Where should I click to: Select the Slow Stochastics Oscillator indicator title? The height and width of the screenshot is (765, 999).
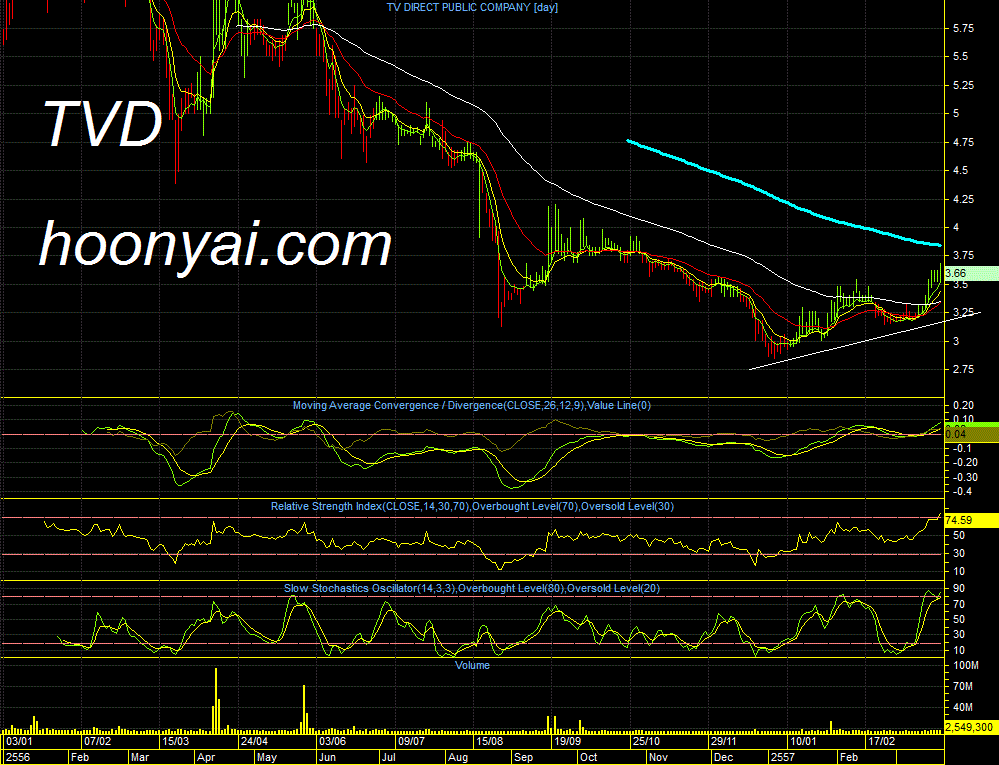pos(471,588)
